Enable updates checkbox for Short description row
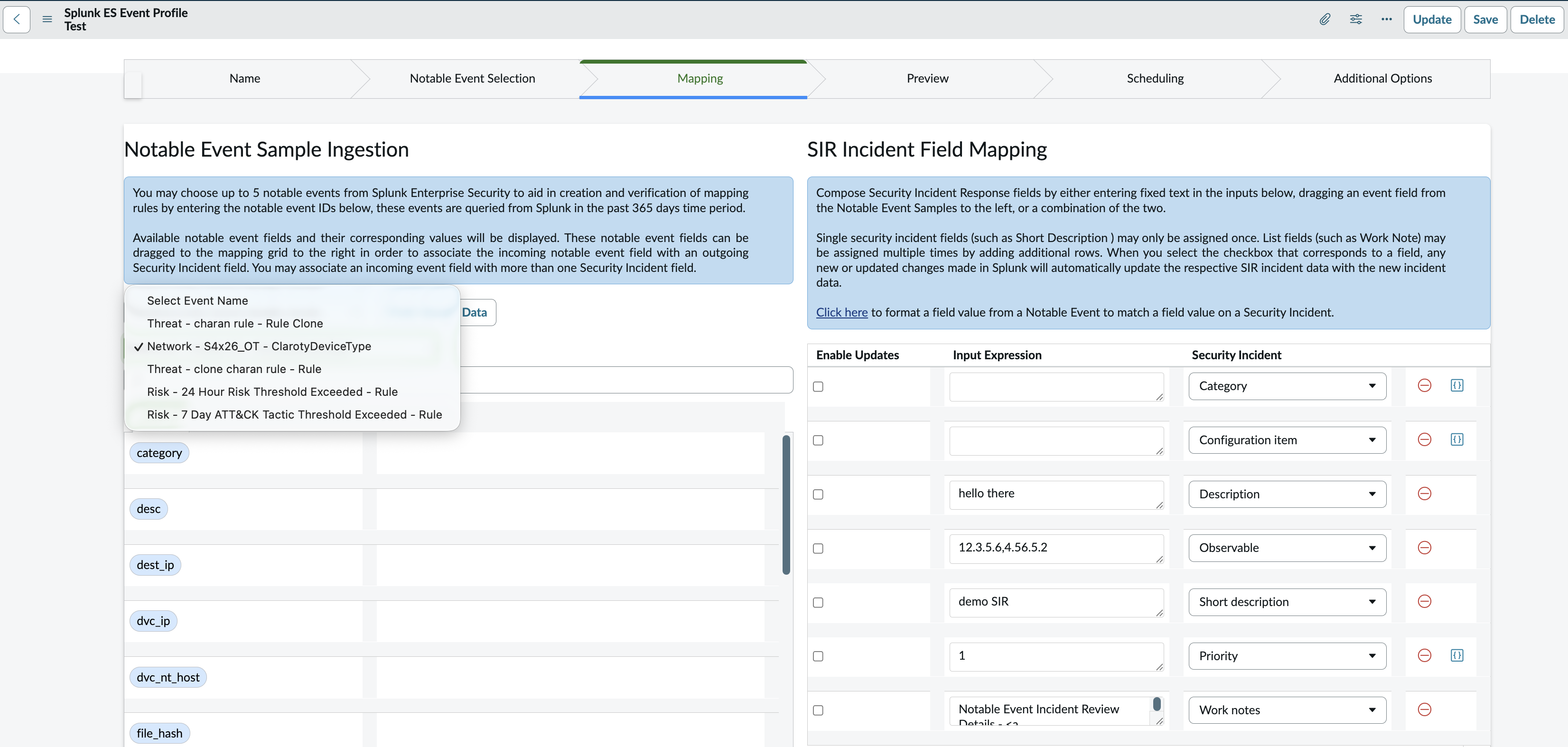The width and height of the screenshot is (1568, 747). click(818, 603)
